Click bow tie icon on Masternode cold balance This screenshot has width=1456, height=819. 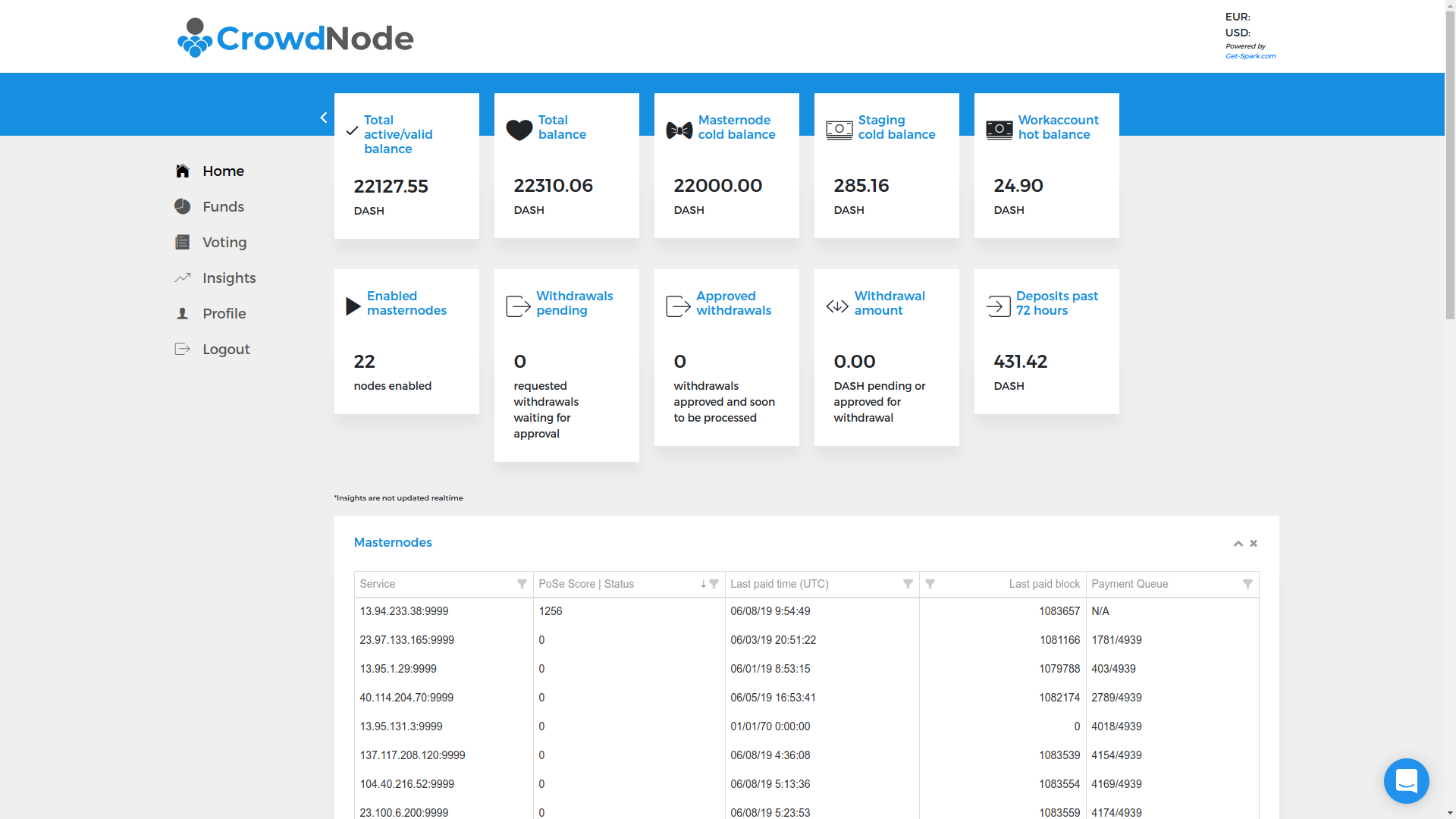(679, 130)
